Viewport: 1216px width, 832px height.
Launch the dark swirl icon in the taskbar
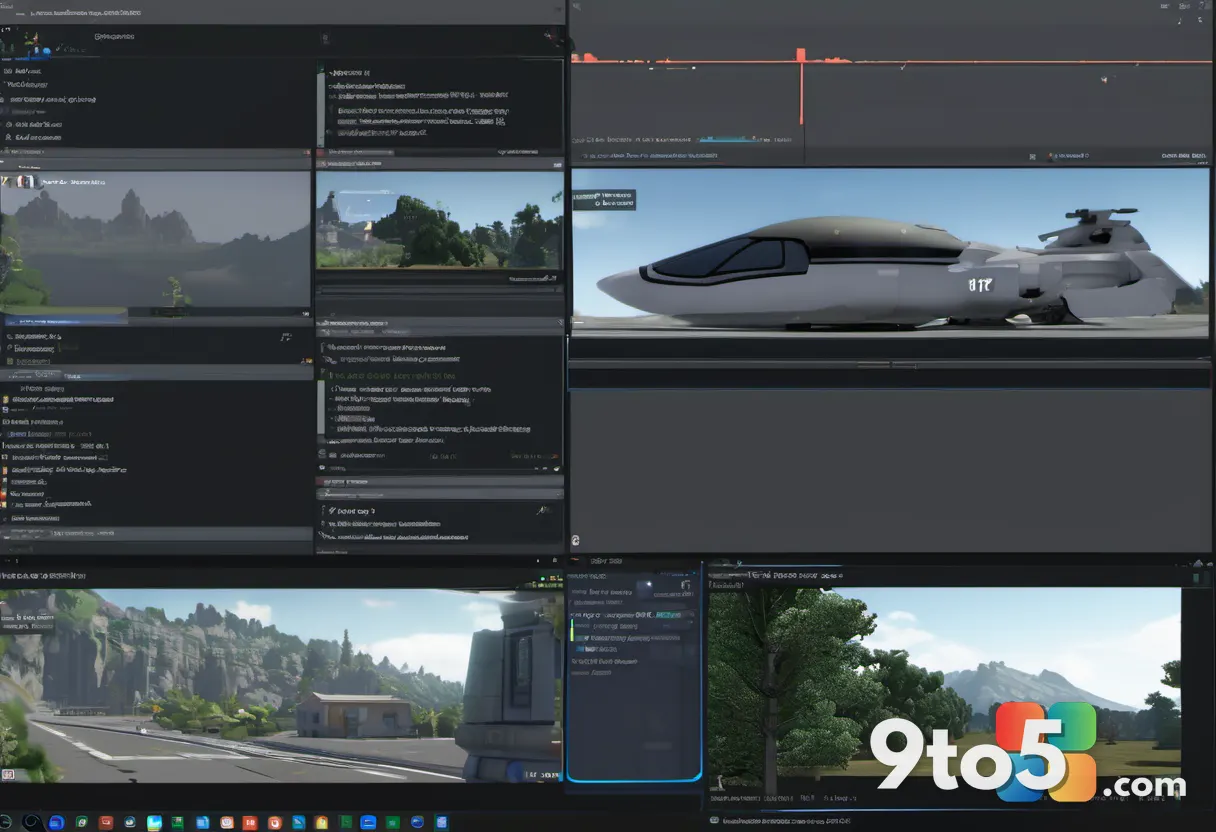32,822
